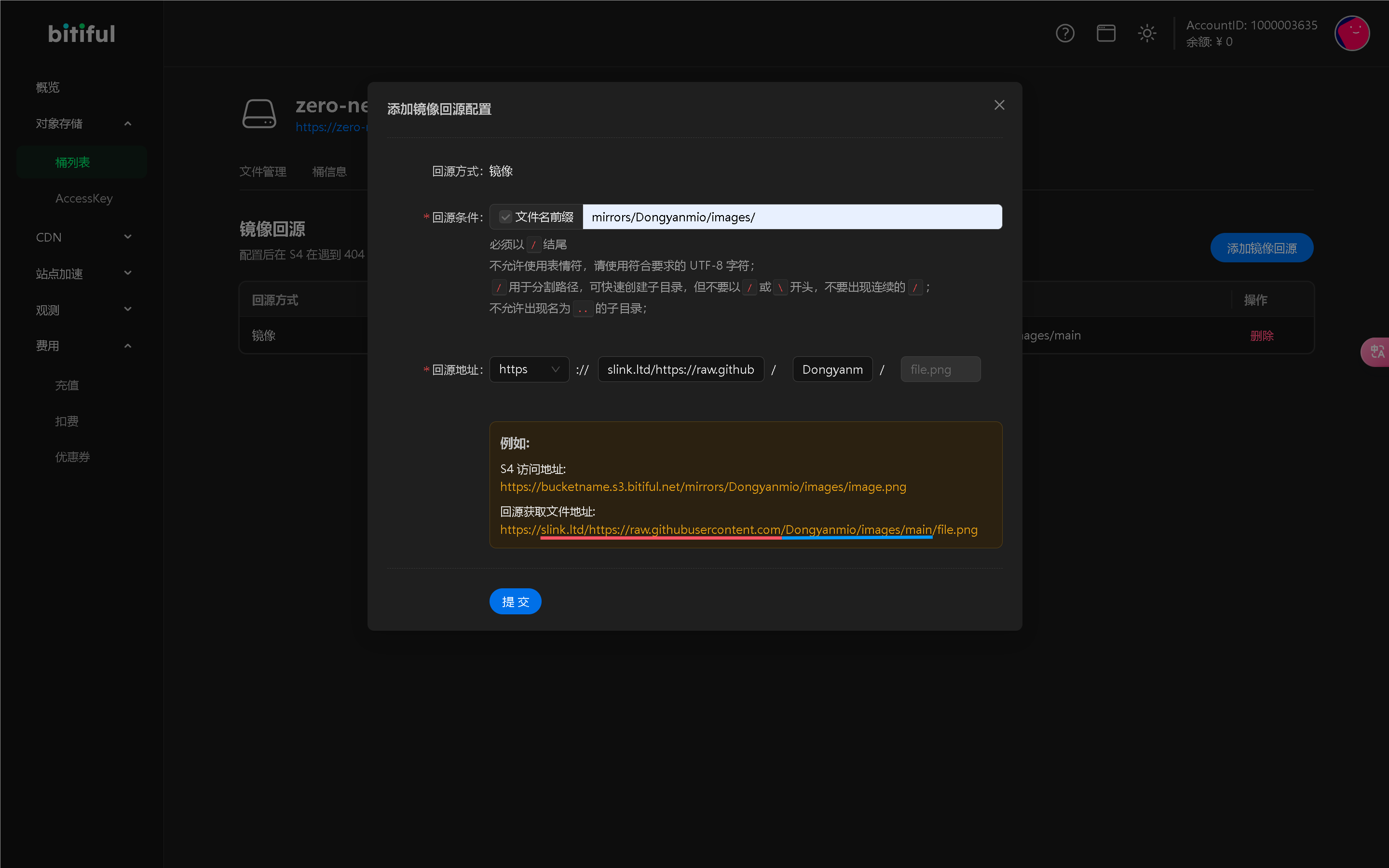Expand the 站点加速 sidebar section
This screenshot has width=1389, height=868.
point(128,273)
